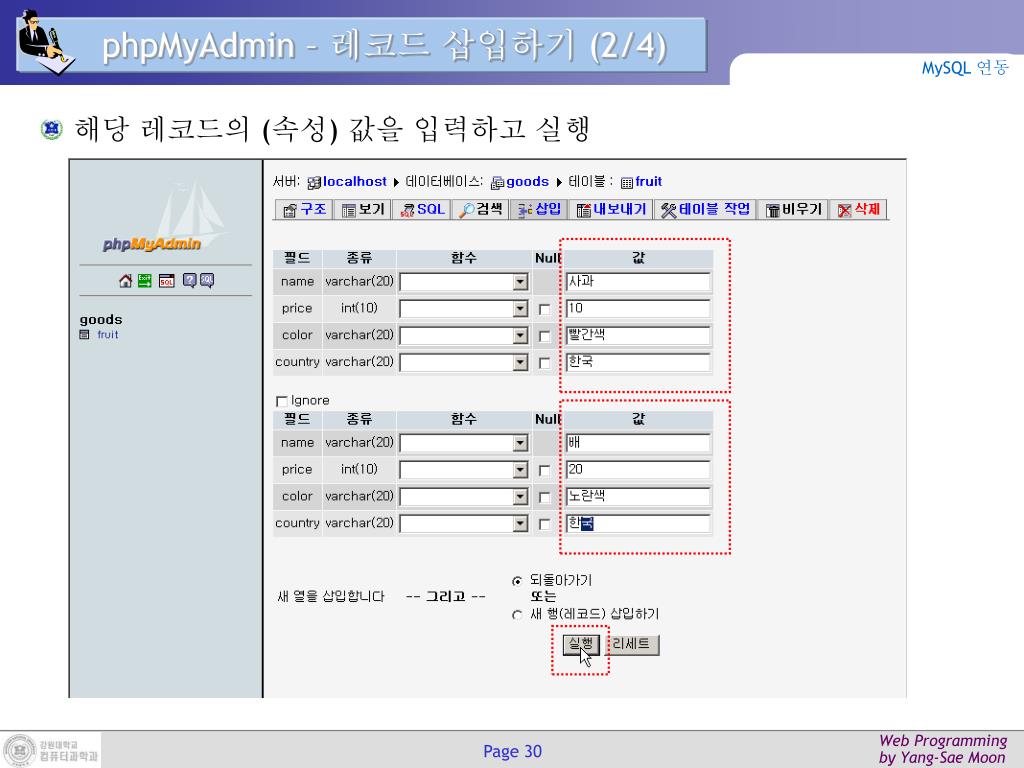Click the price value field containing 20
Screen dimensions: 1024x768
638,470
